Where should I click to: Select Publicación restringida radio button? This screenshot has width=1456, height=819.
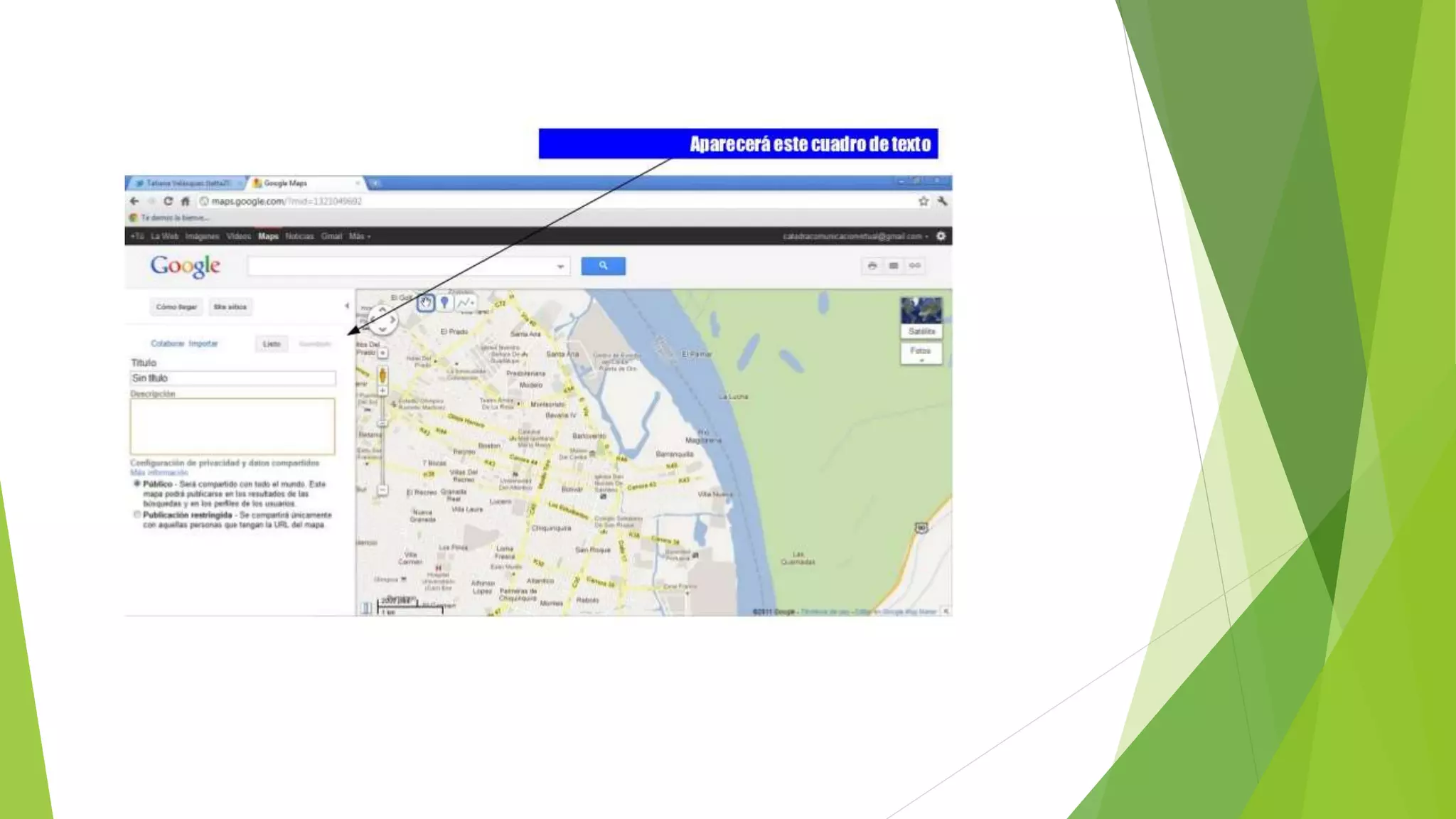point(137,514)
